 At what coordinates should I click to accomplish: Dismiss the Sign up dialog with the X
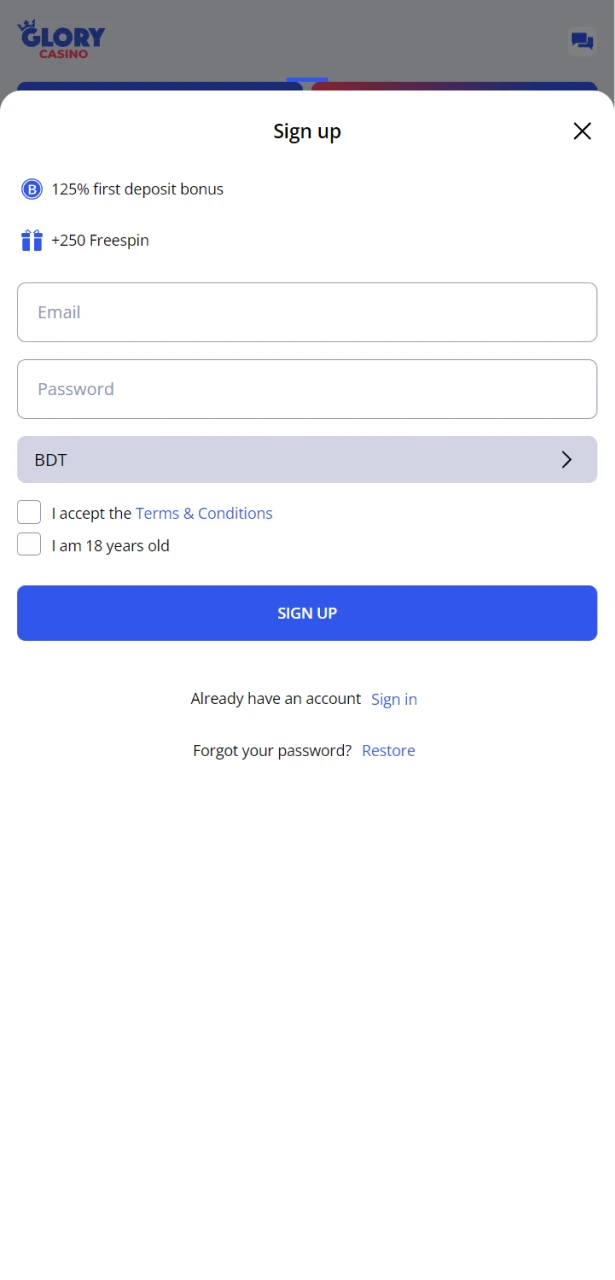582,130
